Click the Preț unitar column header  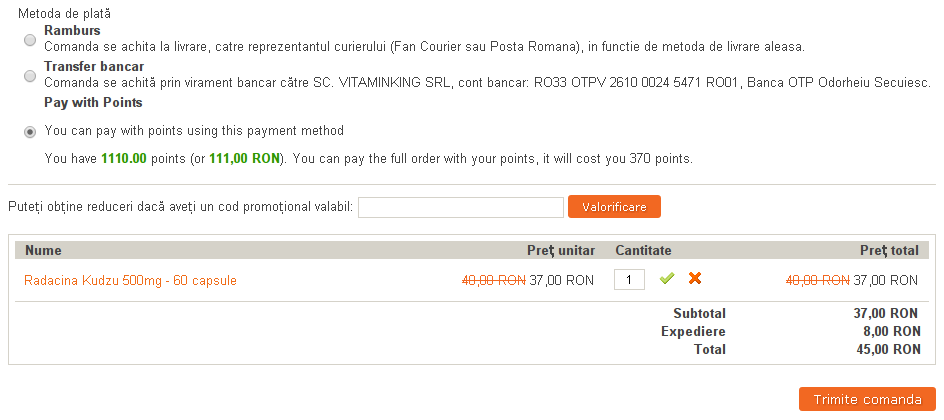[x=561, y=250]
